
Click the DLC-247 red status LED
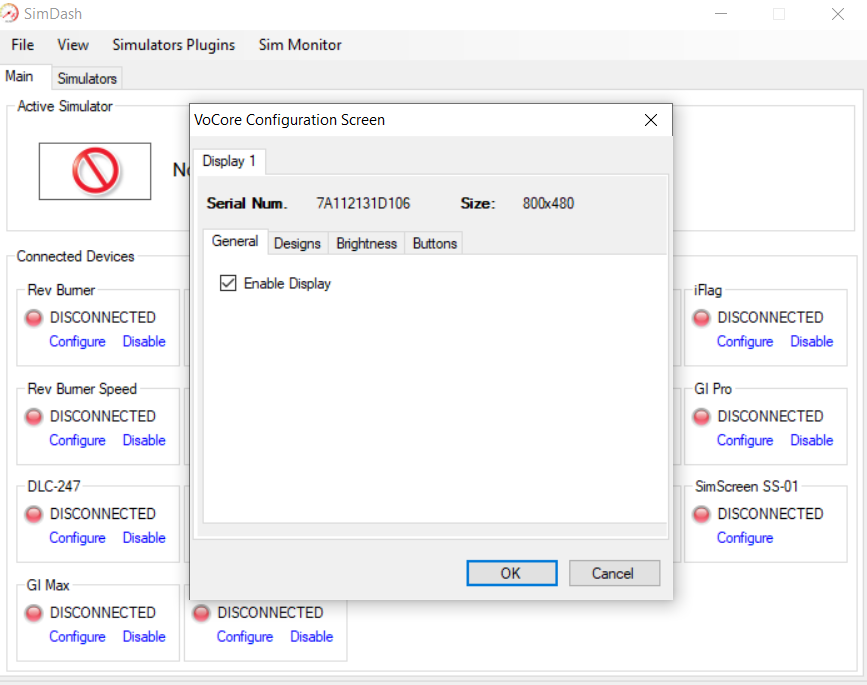pos(34,514)
